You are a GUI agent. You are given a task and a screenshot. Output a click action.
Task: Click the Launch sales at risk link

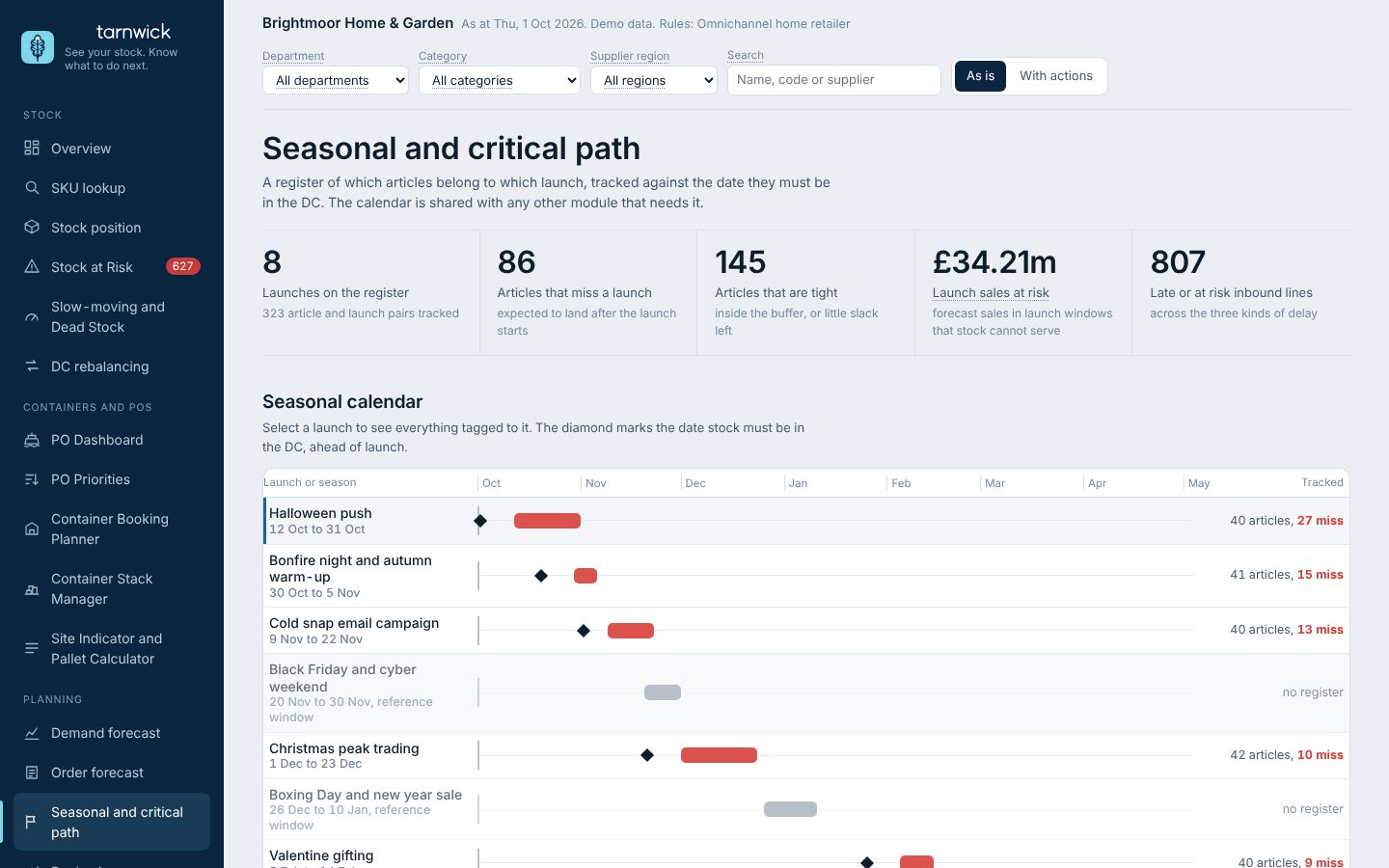[991, 292]
